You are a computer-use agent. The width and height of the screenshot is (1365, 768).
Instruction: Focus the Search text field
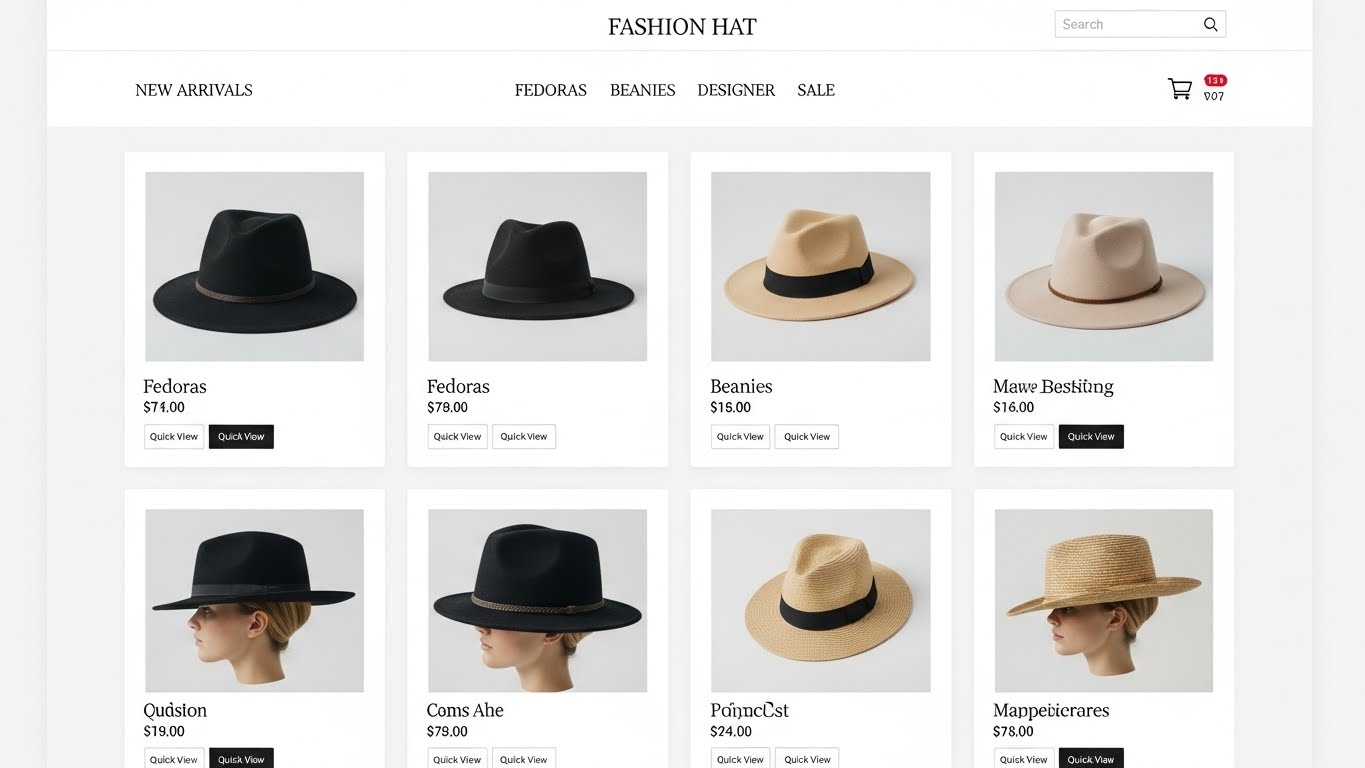1125,25
